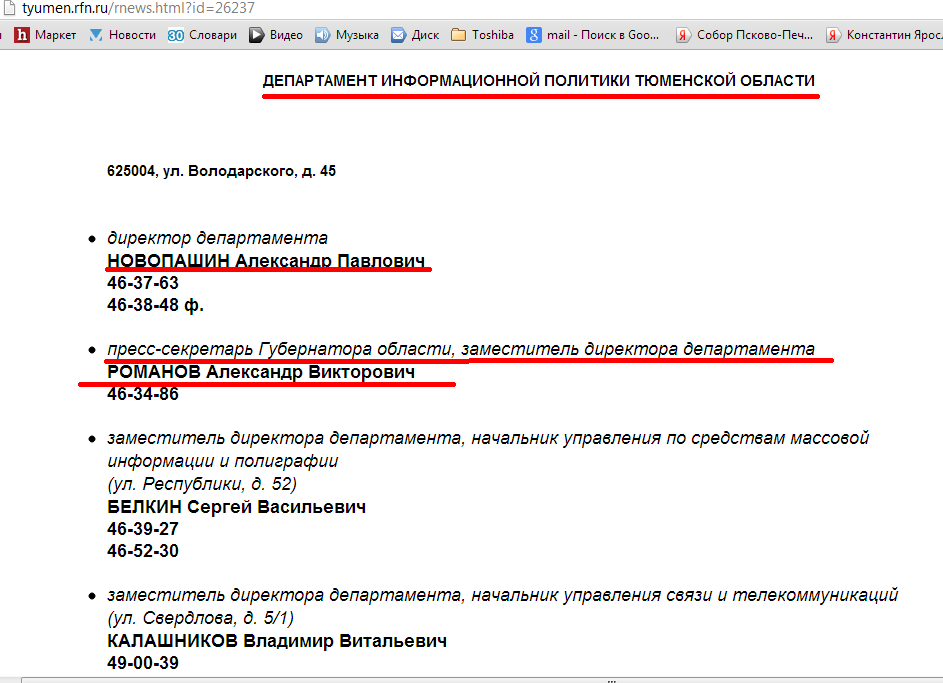Click the text пресс-секретарь Губернатора области
943x683 pixels.
280,349
